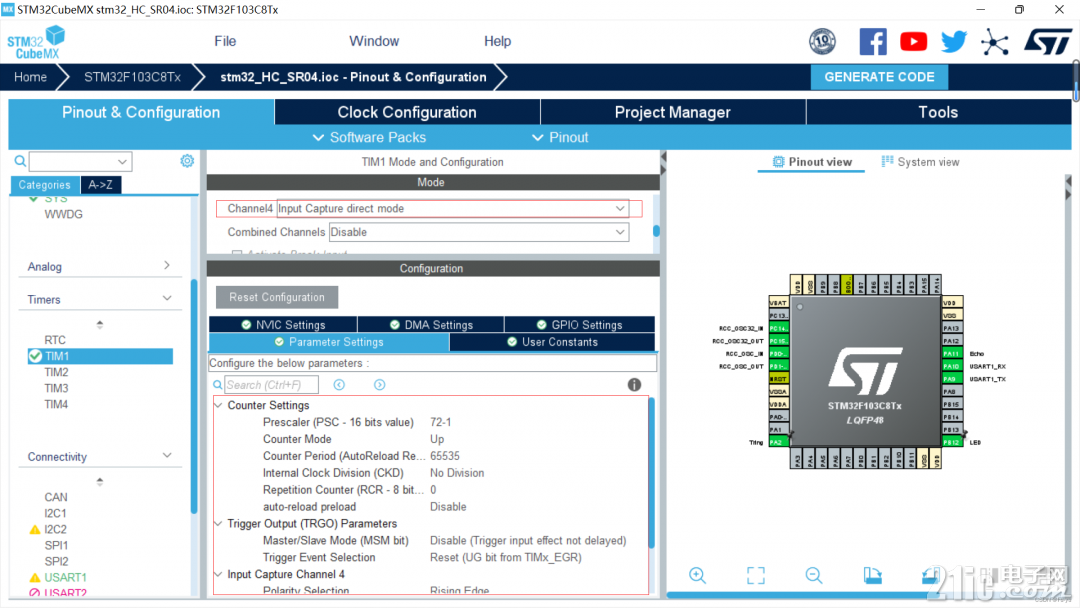1080x608 pixels.
Task: Zoom in on the pinout view
Action: pyautogui.click(x=697, y=576)
